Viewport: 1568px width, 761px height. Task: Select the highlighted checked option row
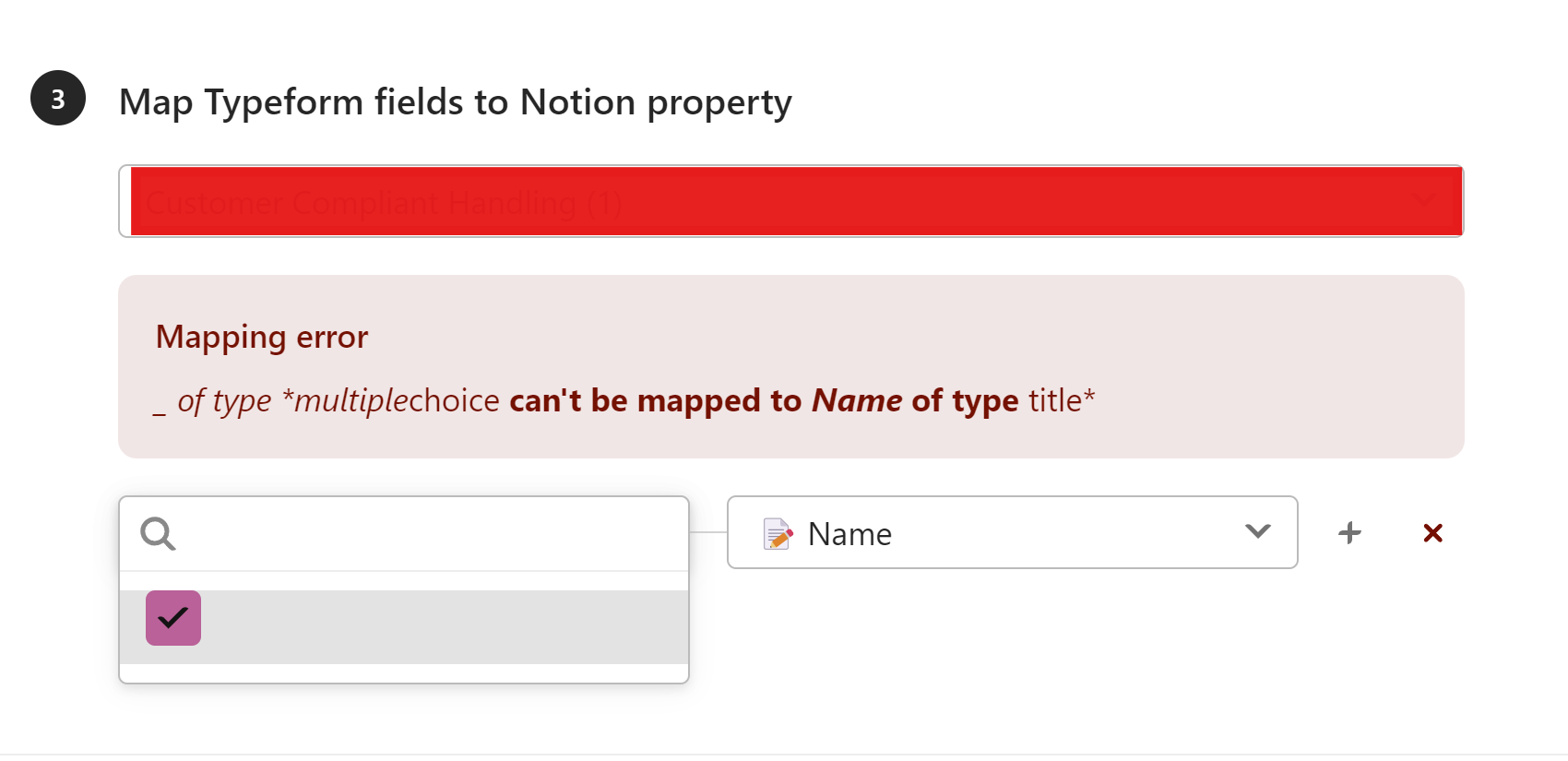click(x=404, y=627)
